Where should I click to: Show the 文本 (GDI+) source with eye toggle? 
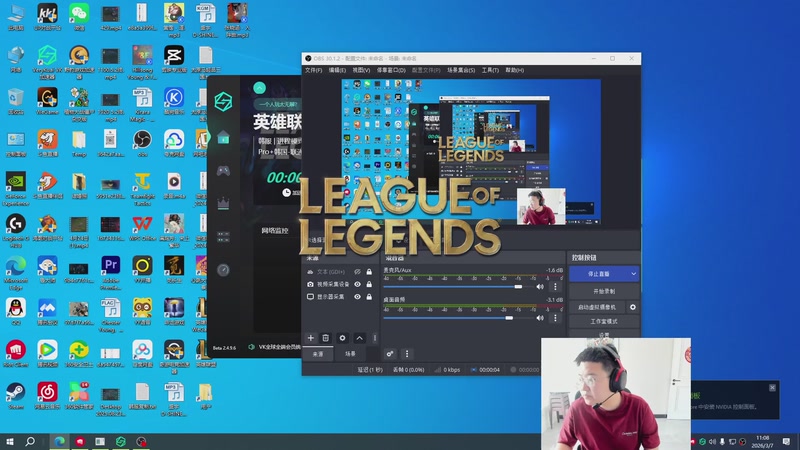358,272
